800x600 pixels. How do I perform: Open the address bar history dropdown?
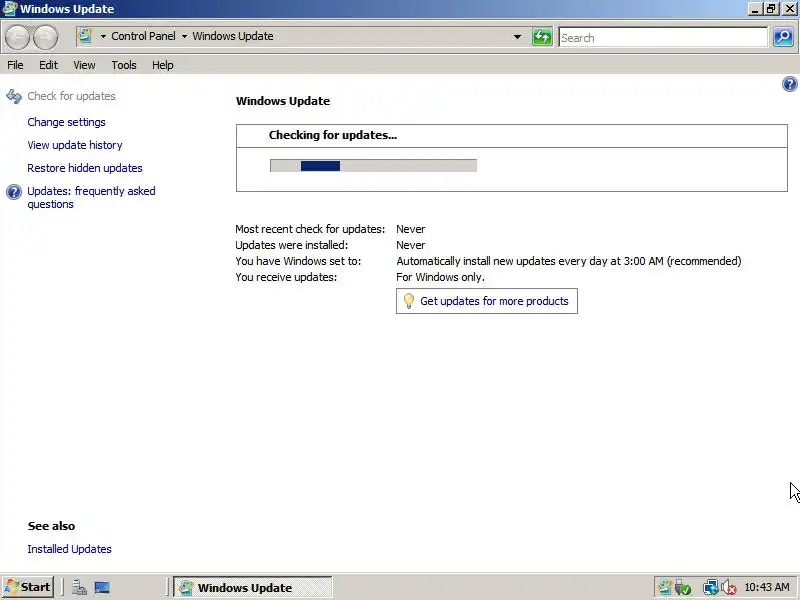(517, 37)
